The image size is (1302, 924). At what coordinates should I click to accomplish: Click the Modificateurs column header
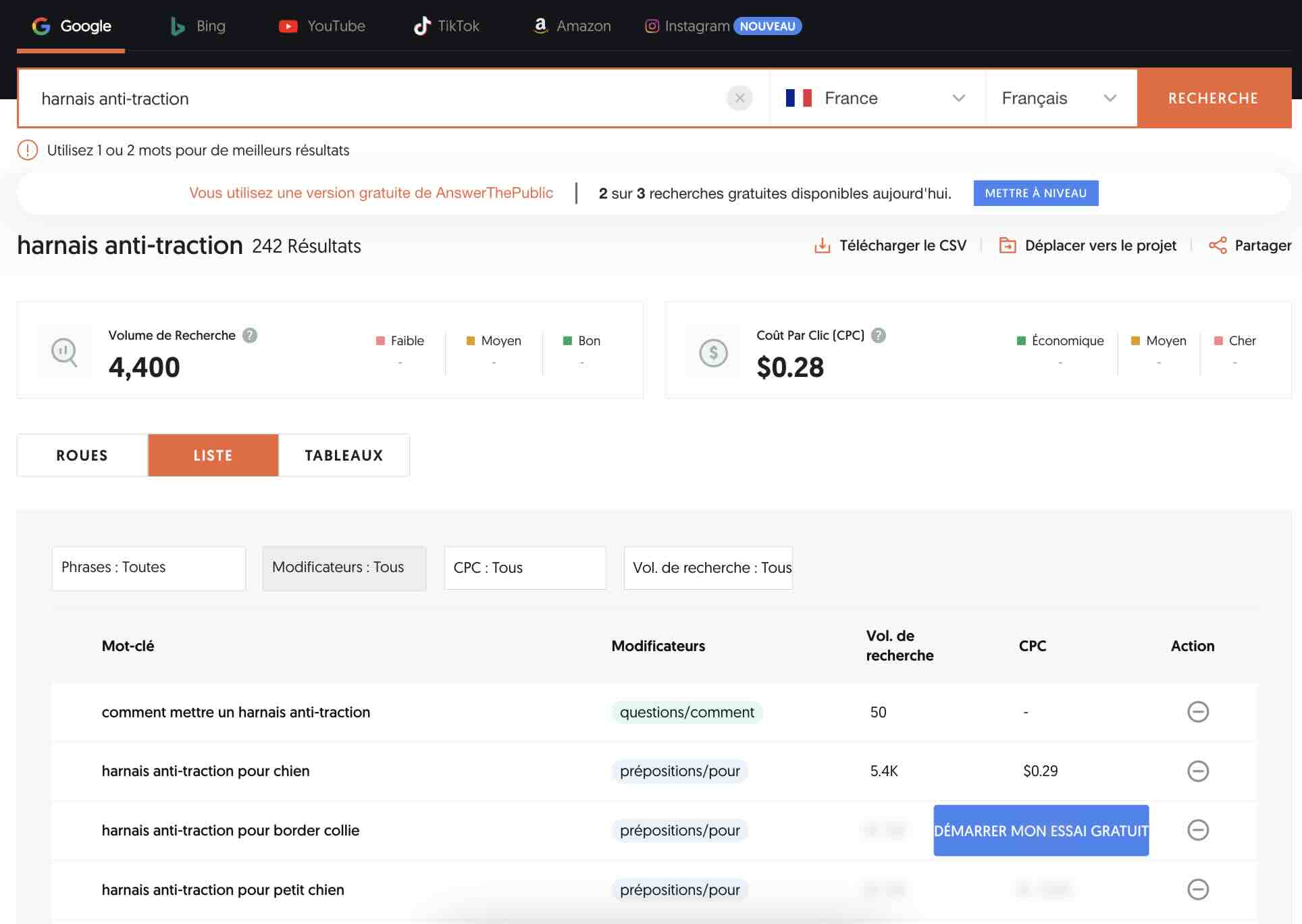658,646
